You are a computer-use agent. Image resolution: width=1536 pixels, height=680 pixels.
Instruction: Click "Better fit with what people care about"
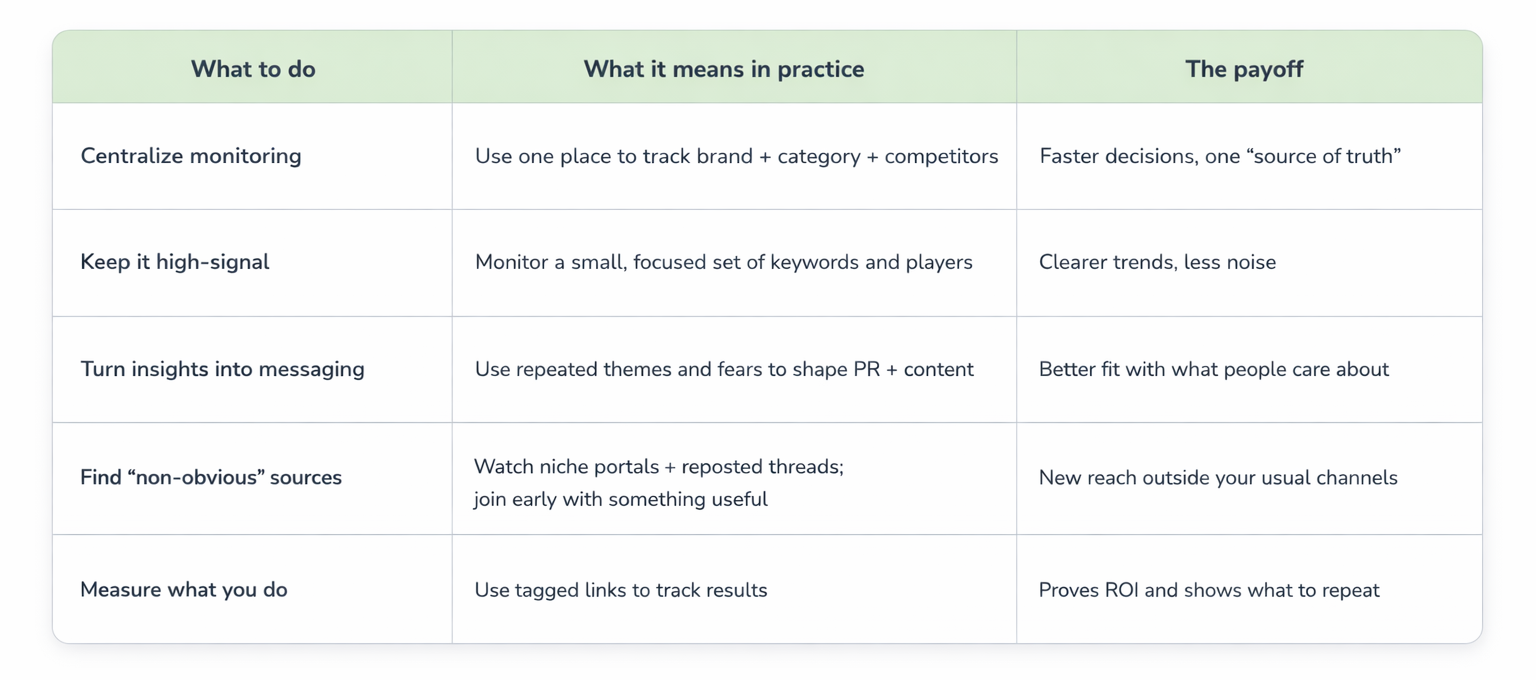(1213, 369)
